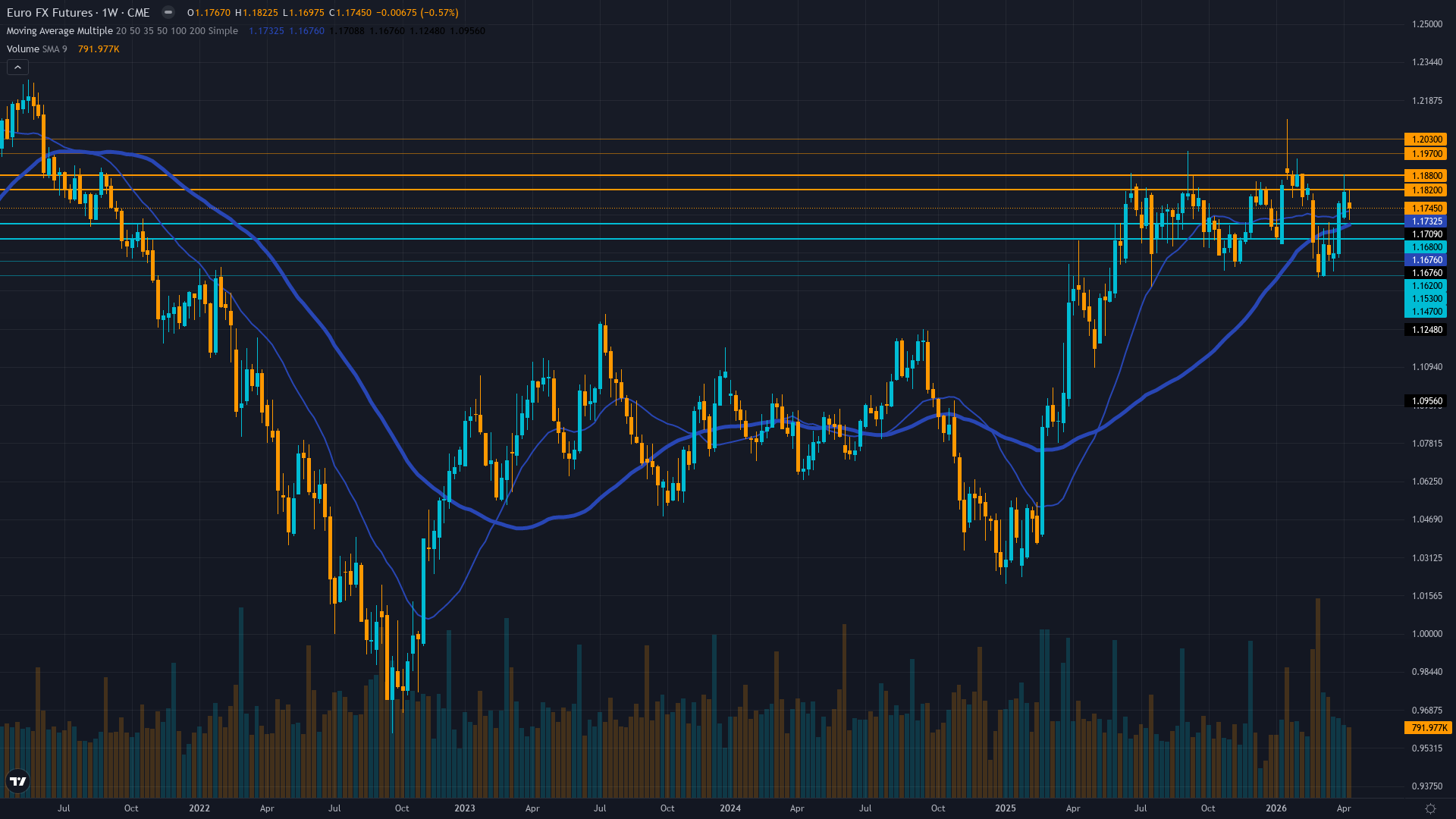Viewport: 1456px width, 819px height.
Task: Select the cyan 1.15300 price label
Action: [1426, 299]
